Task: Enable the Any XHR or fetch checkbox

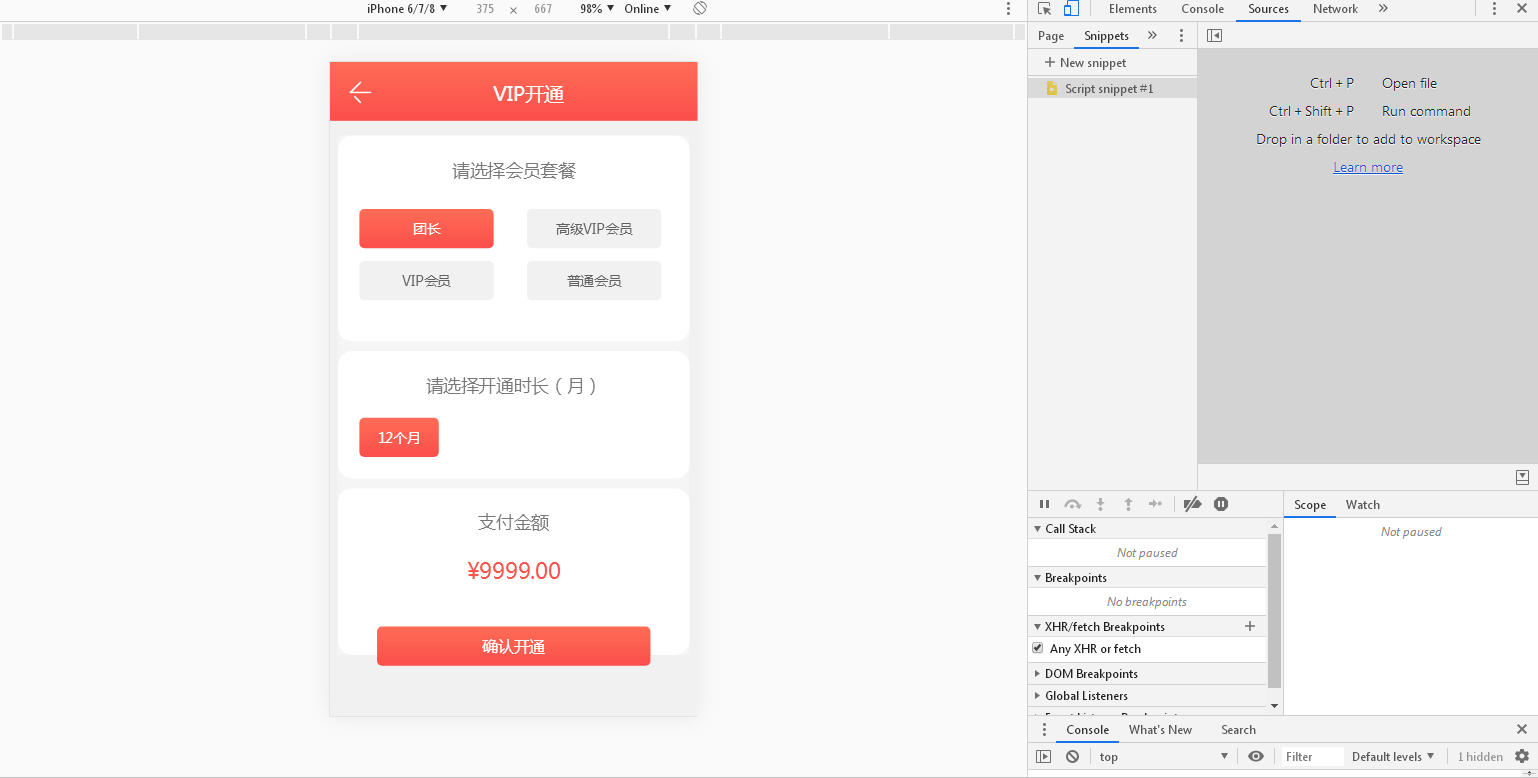Action: pyautogui.click(x=1038, y=648)
